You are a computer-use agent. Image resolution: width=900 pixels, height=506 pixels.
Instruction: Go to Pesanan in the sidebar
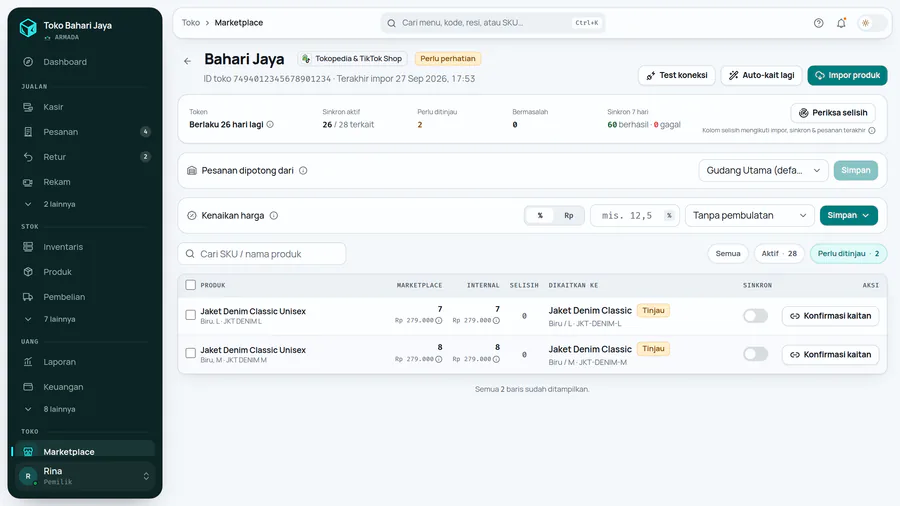coord(85,132)
